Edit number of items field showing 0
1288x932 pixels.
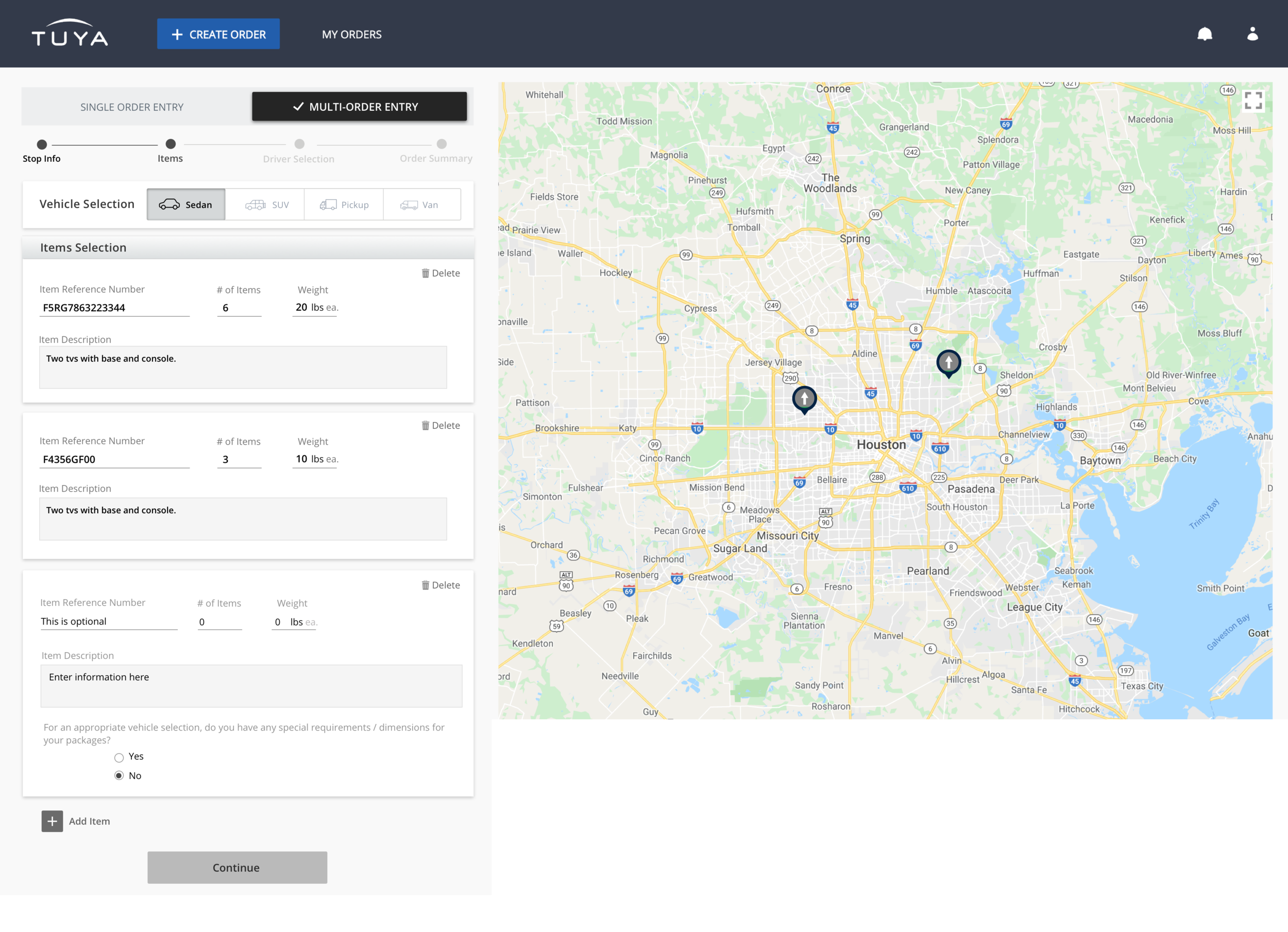[x=220, y=622]
